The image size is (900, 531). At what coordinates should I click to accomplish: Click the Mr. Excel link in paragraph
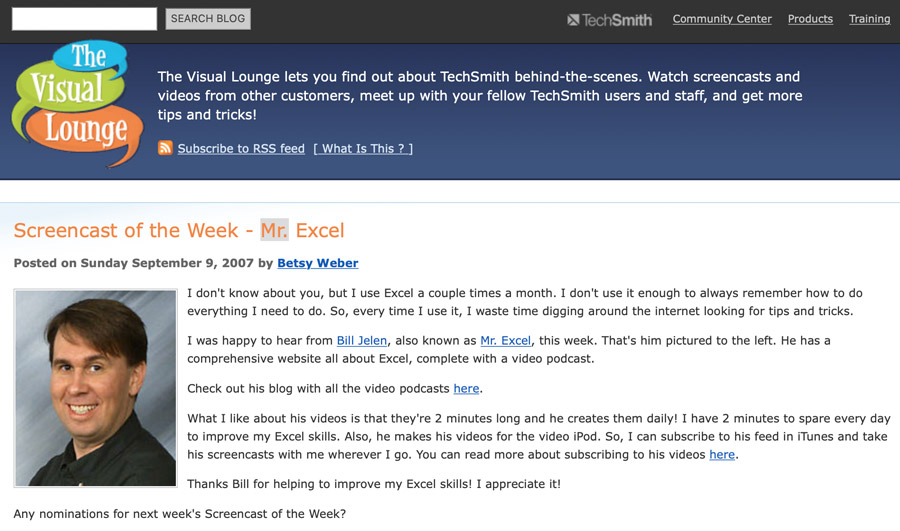[506, 340]
